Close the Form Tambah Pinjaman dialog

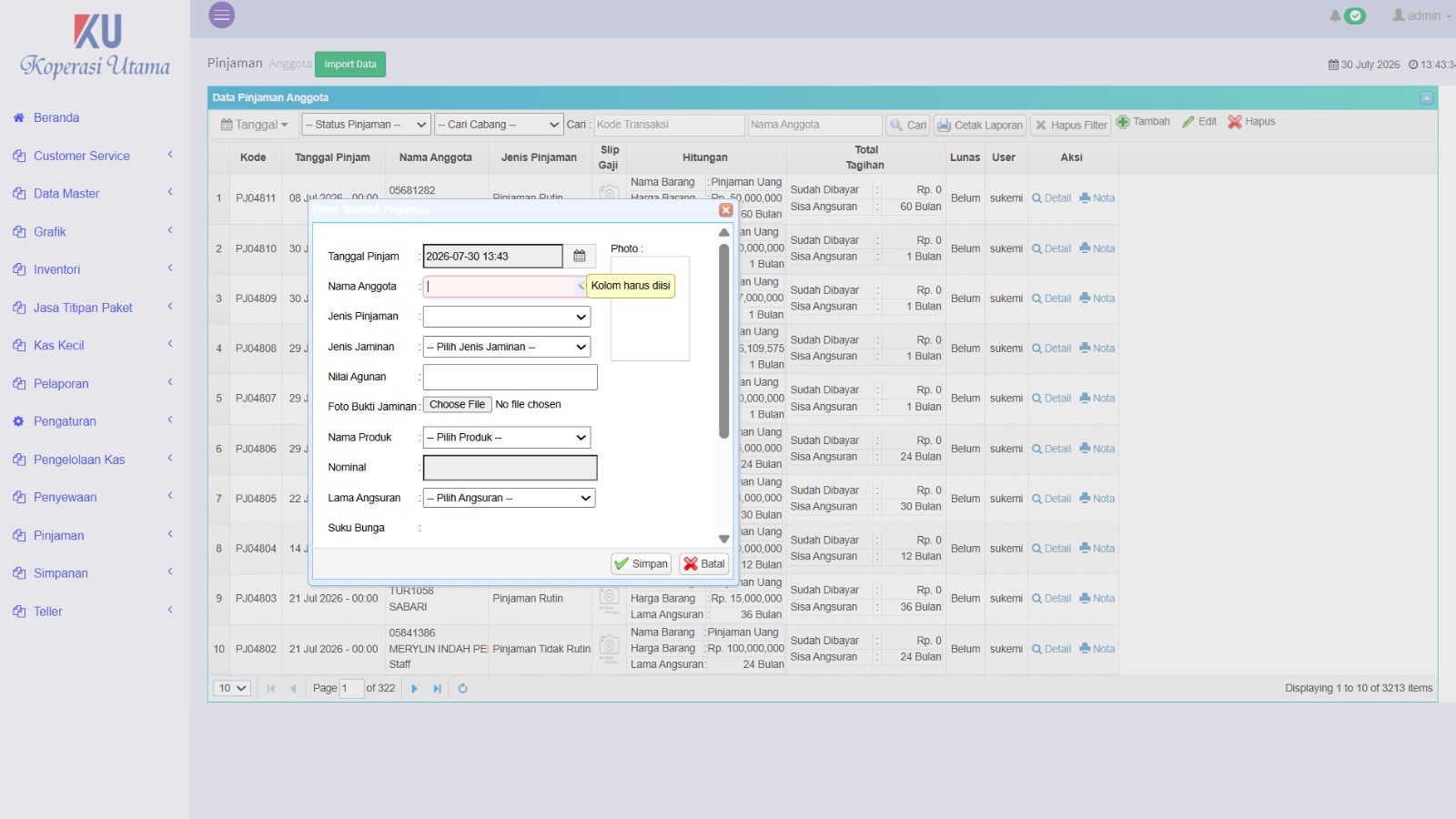(x=725, y=210)
